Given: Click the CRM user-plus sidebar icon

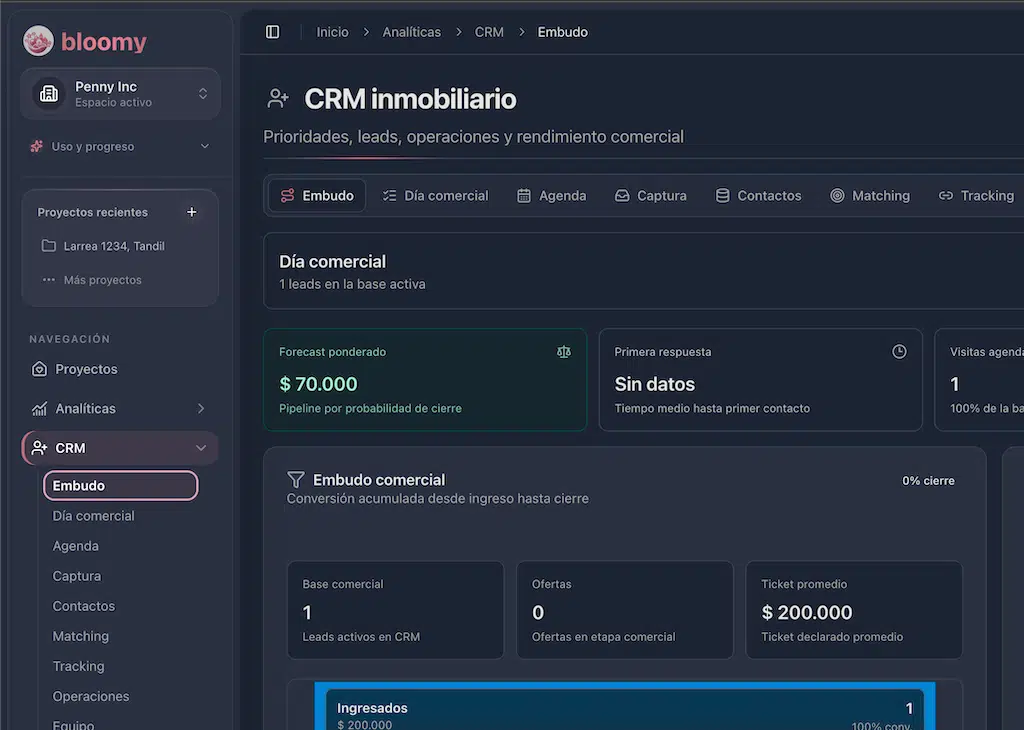Looking at the screenshot, I should point(39,448).
